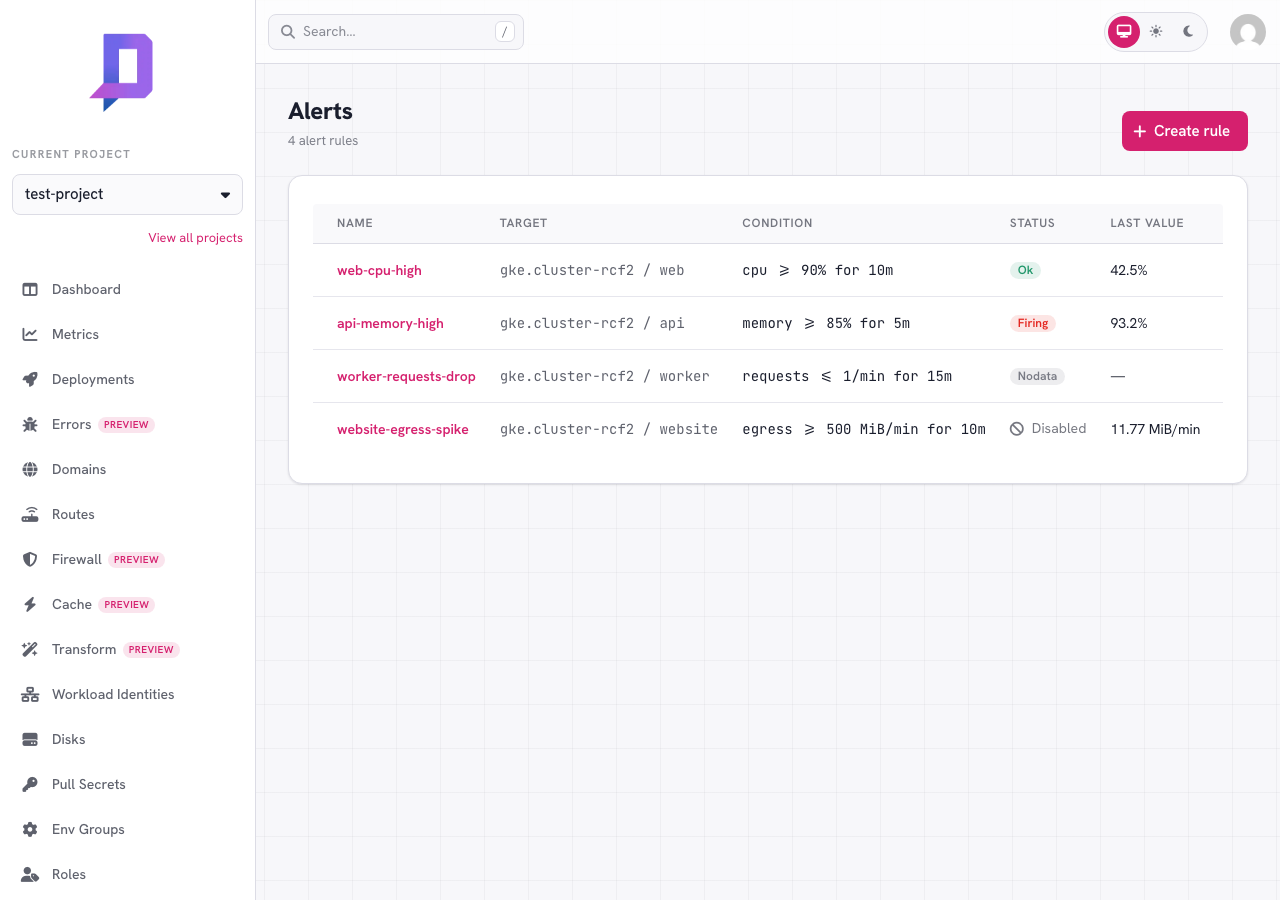Open the Firewall section
The width and height of the screenshot is (1280, 900).
(127, 559)
